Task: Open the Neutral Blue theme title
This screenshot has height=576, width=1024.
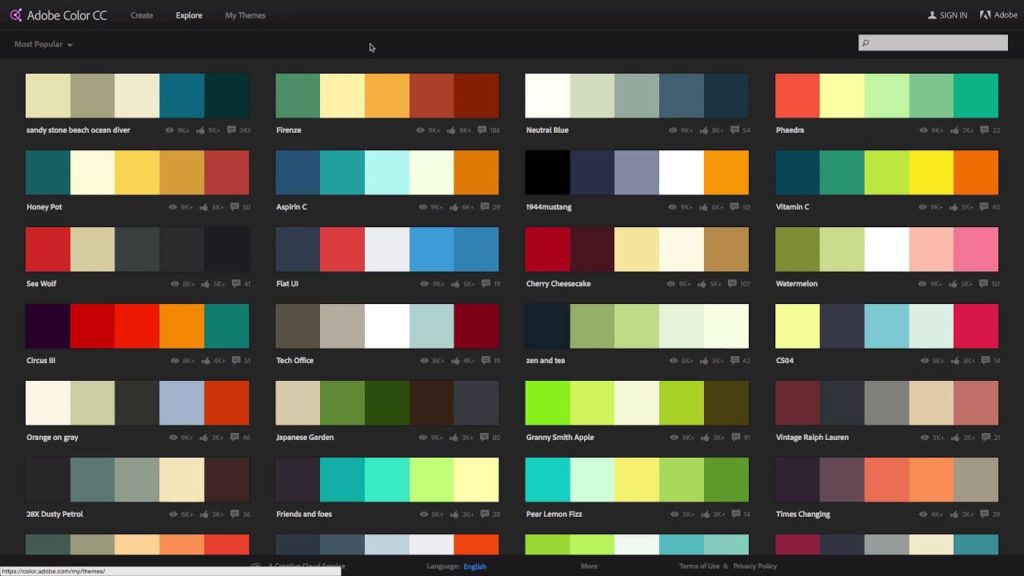Action: pyautogui.click(x=547, y=130)
